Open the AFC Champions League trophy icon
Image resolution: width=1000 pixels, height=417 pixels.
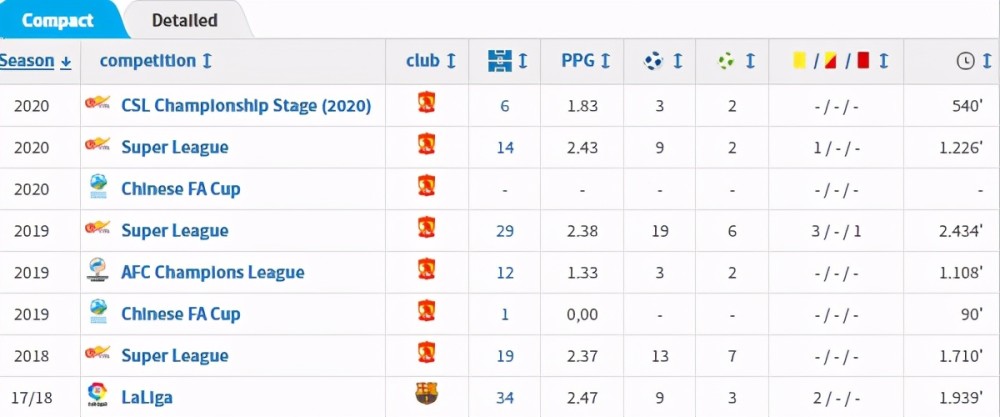(x=97, y=271)
